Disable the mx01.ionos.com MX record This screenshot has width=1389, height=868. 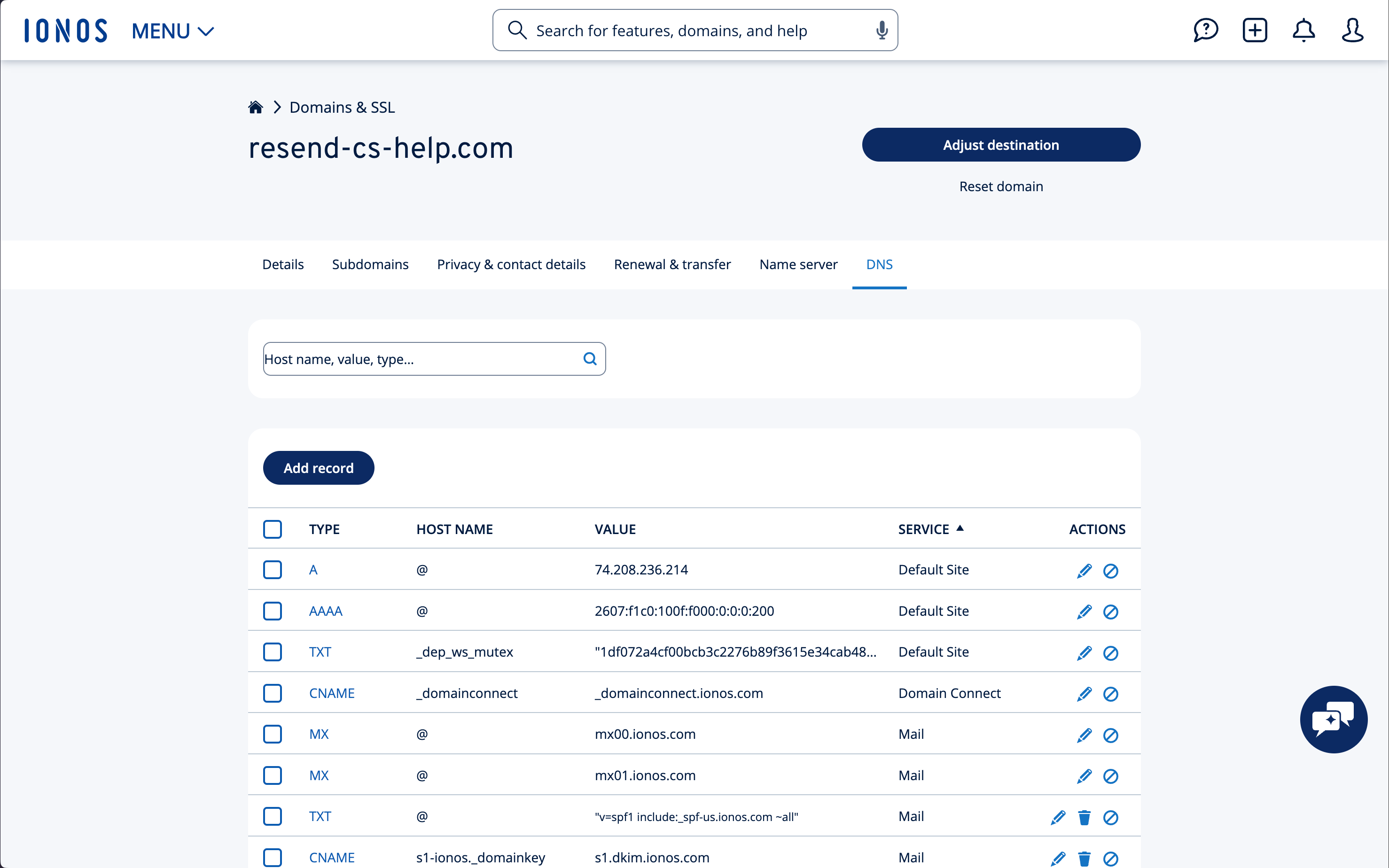click(1110, 776)
